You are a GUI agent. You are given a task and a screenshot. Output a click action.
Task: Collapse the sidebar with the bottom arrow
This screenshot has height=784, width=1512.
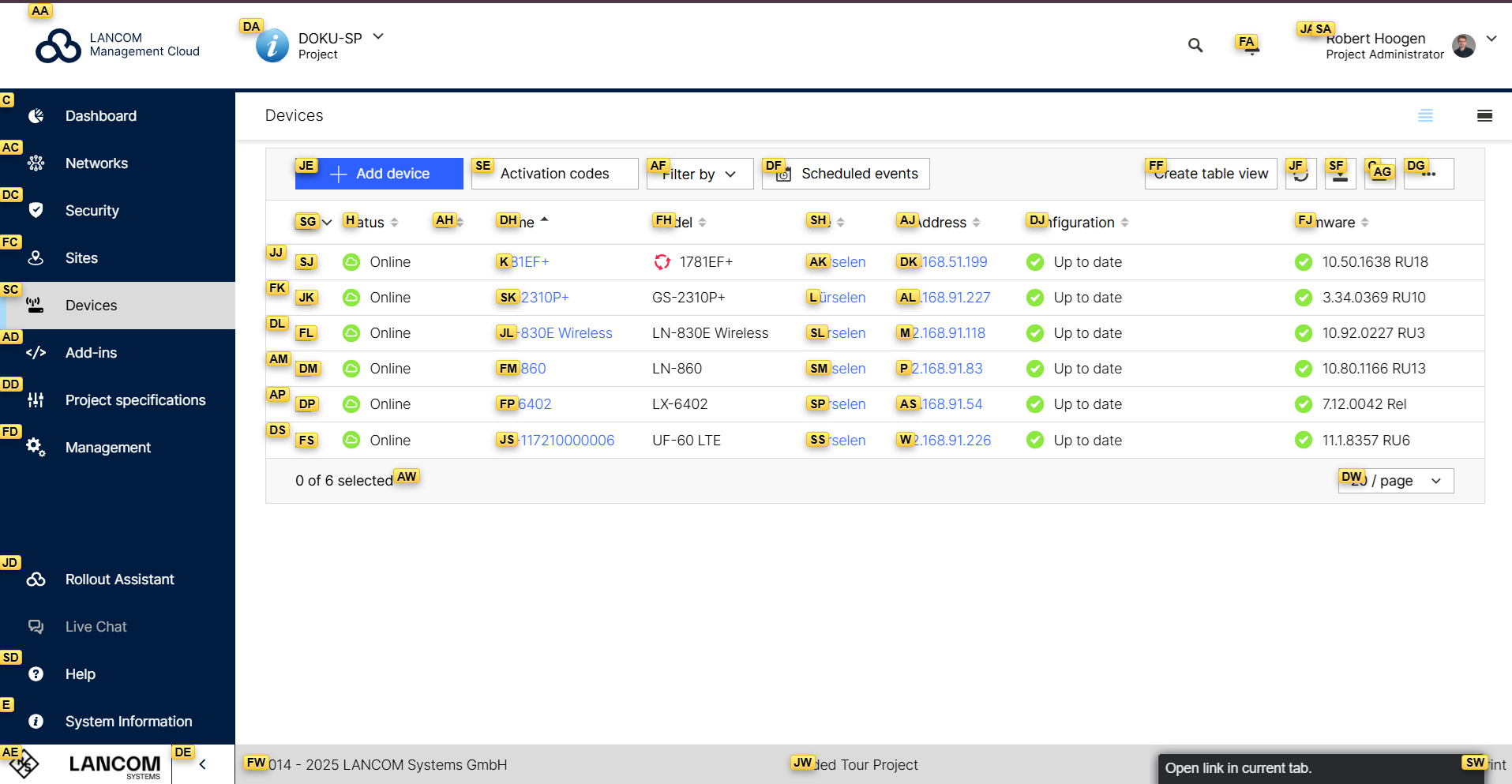(203, 764)
